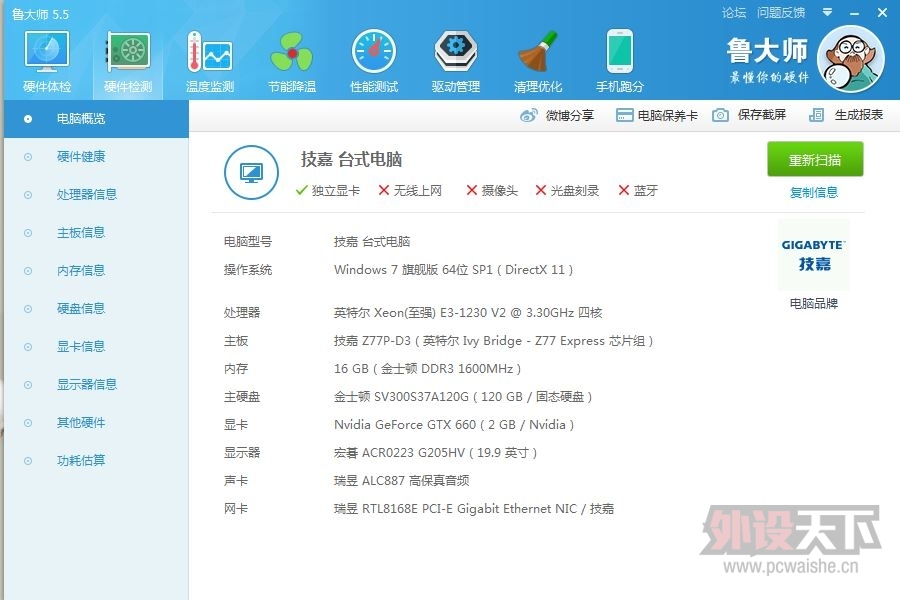Open the 电脑保养卡 maintenance card
The width and height of the screenshot is (900, 600).
click(x=657, y=116)
